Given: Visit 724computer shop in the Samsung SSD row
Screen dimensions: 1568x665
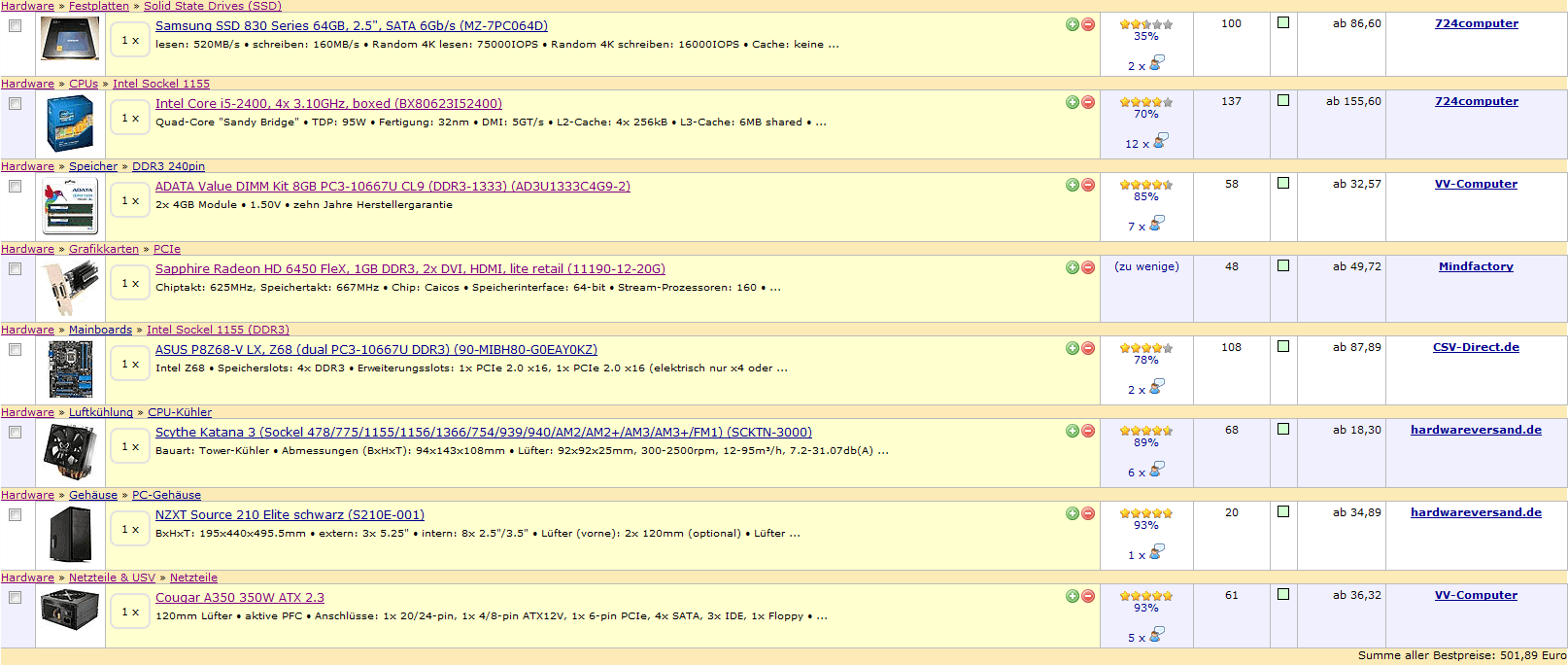Looking at the screenshot, I should click(x=1476, y=23).
